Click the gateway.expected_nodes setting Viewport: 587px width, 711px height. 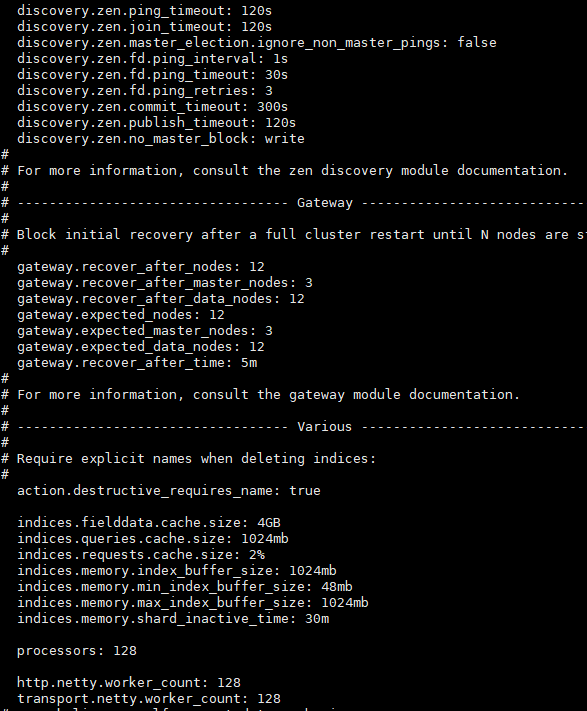coord(121,315)
